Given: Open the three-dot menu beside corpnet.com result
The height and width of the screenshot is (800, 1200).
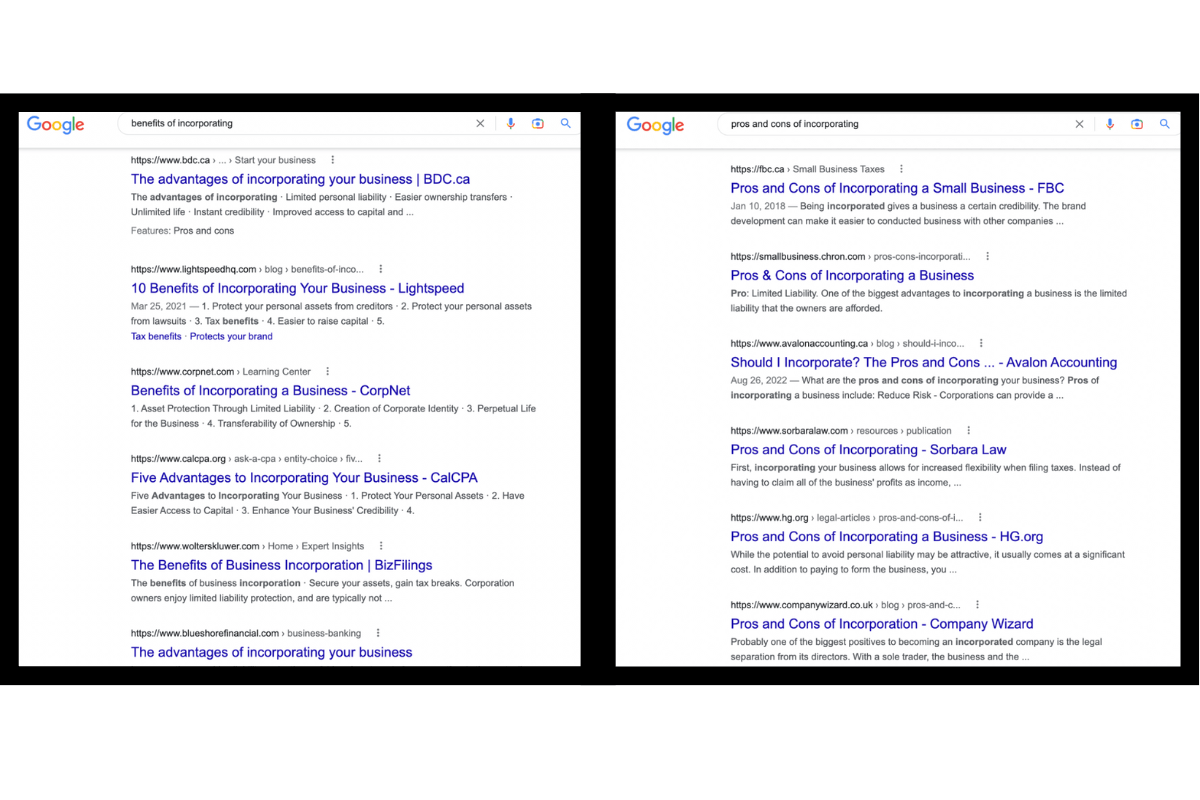Looking at the screenshot, I should (x=328, y=371).
